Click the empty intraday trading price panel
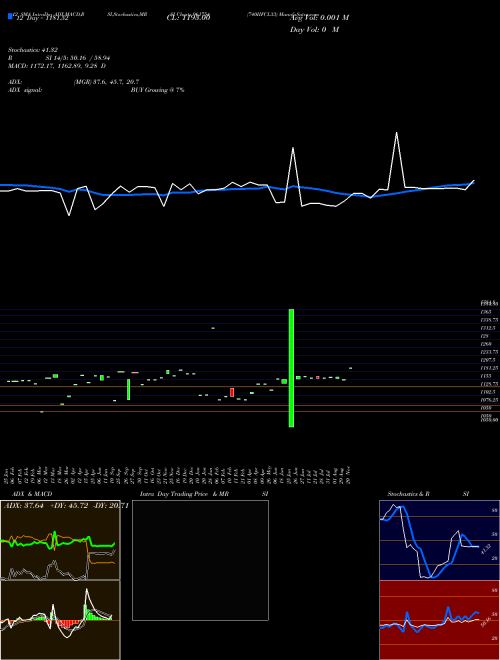 click(x=200, y=560)
